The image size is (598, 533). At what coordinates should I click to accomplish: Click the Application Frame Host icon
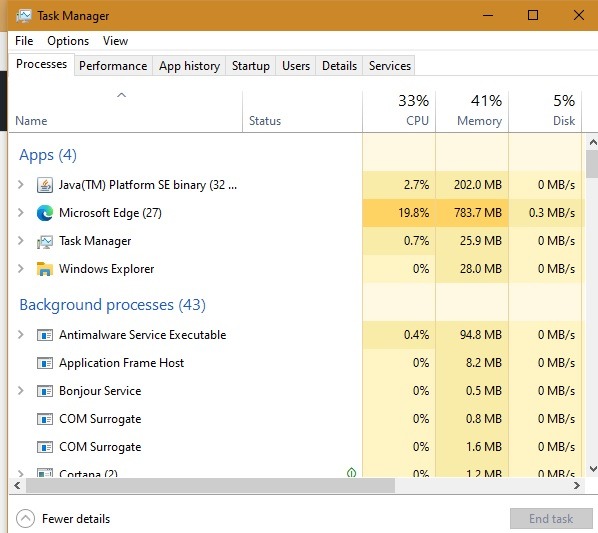[45, 363]
